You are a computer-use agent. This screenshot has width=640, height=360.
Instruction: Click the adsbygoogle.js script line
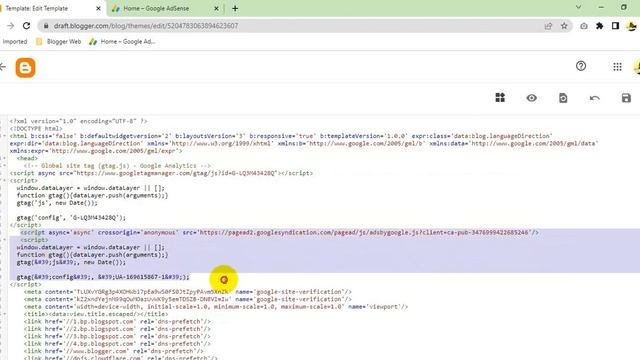click(x=280, y=232)
